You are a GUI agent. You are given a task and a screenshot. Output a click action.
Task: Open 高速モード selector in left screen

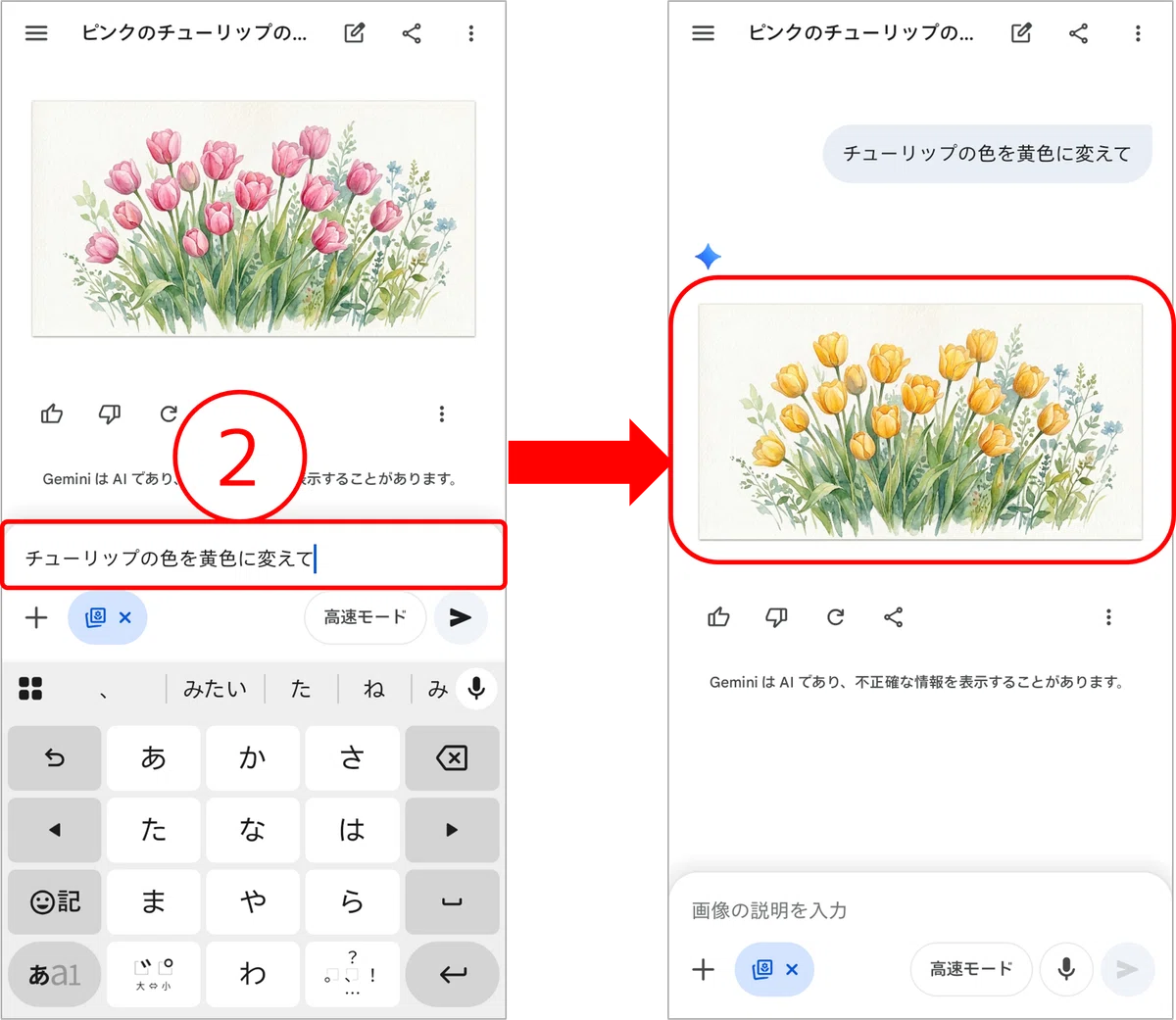365,617
